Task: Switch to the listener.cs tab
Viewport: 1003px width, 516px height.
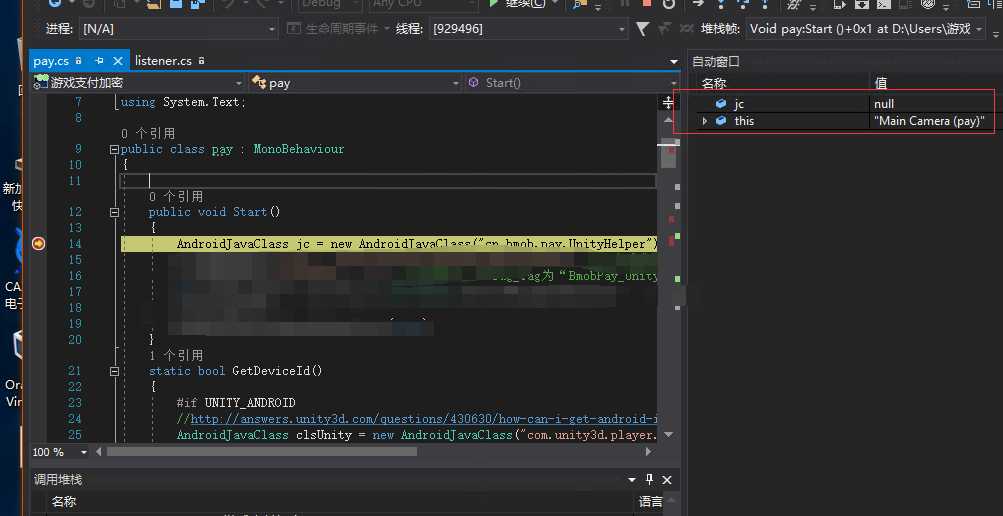Action: point(164,61)
